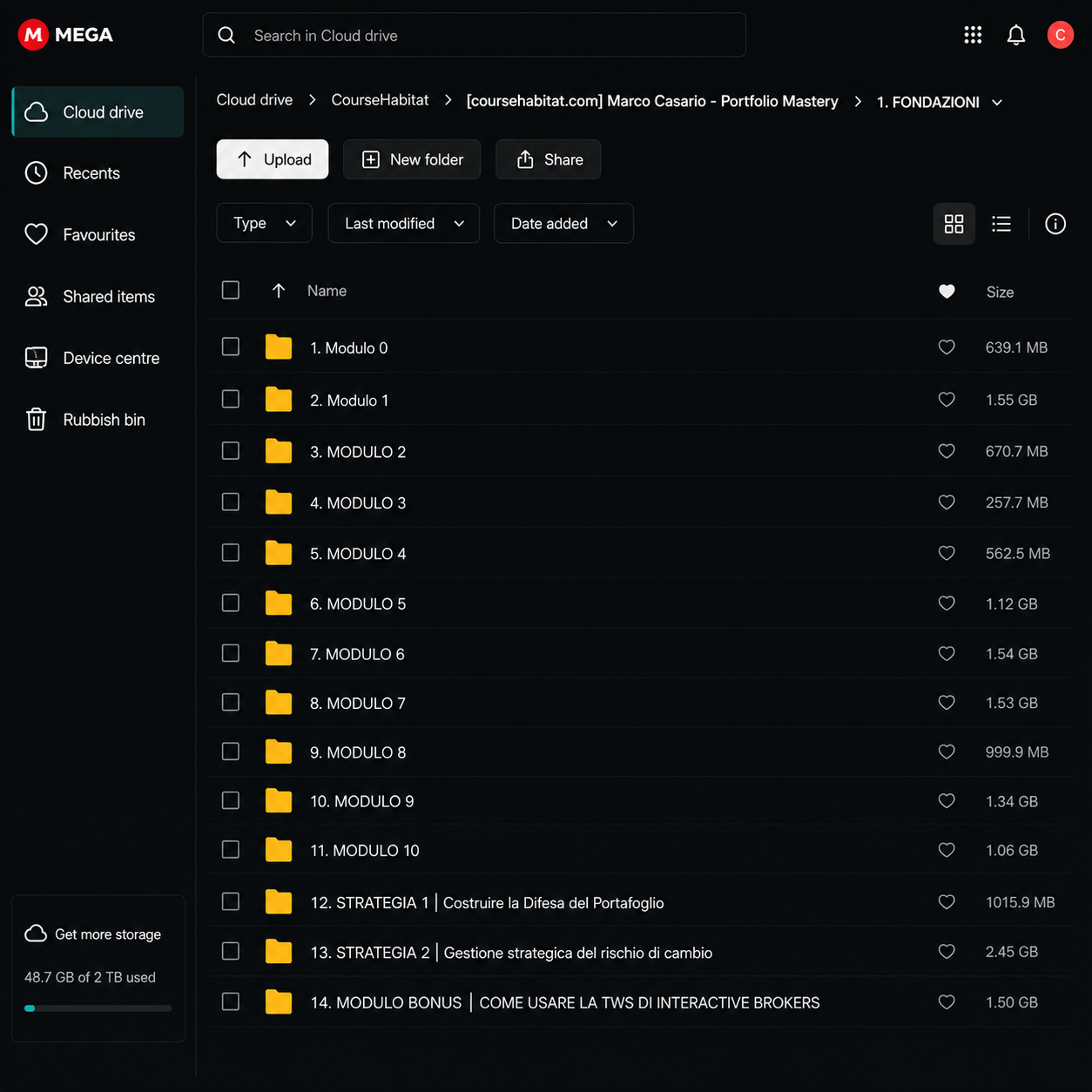This screenshot has height=1092, width=1092.
Task: Click the magnifier icon in search bar
Action: pos(226,35)
